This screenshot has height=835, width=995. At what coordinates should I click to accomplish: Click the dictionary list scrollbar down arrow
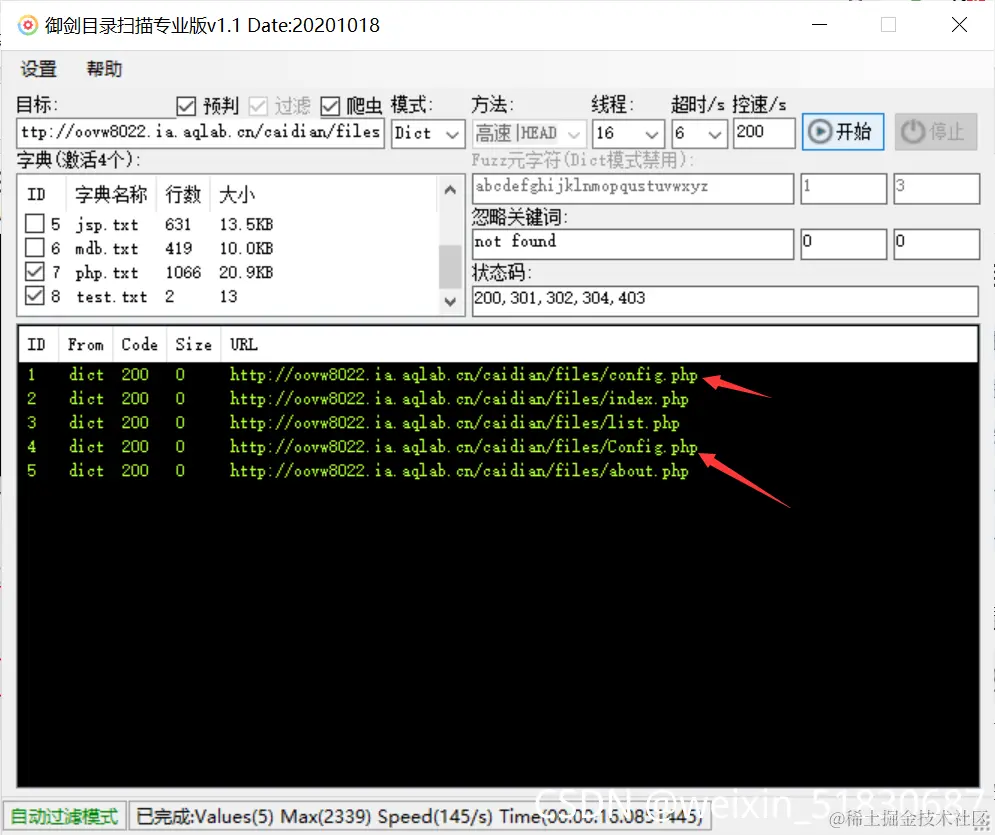click(451, 300)
